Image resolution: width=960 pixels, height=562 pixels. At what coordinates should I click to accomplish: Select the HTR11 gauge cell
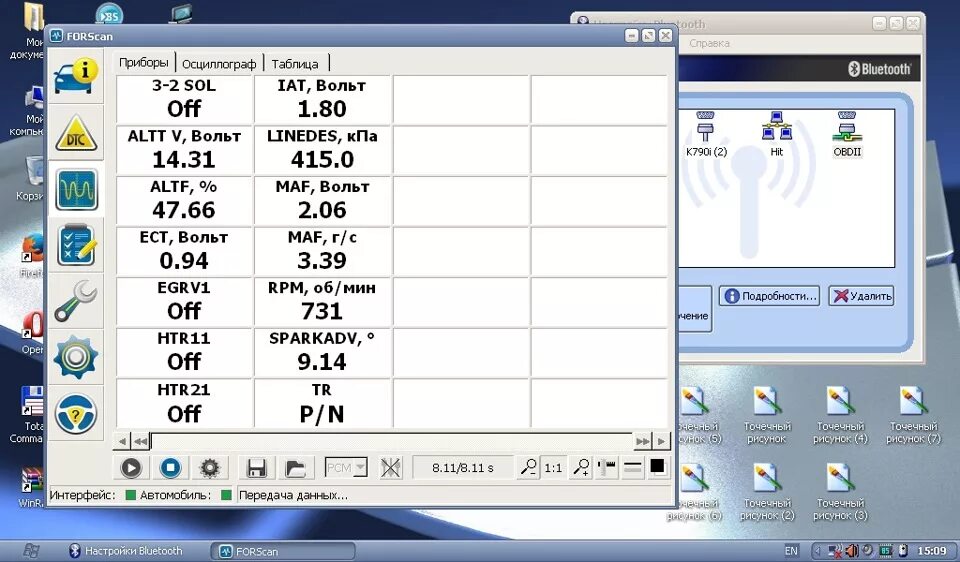(x=184, y=352)
